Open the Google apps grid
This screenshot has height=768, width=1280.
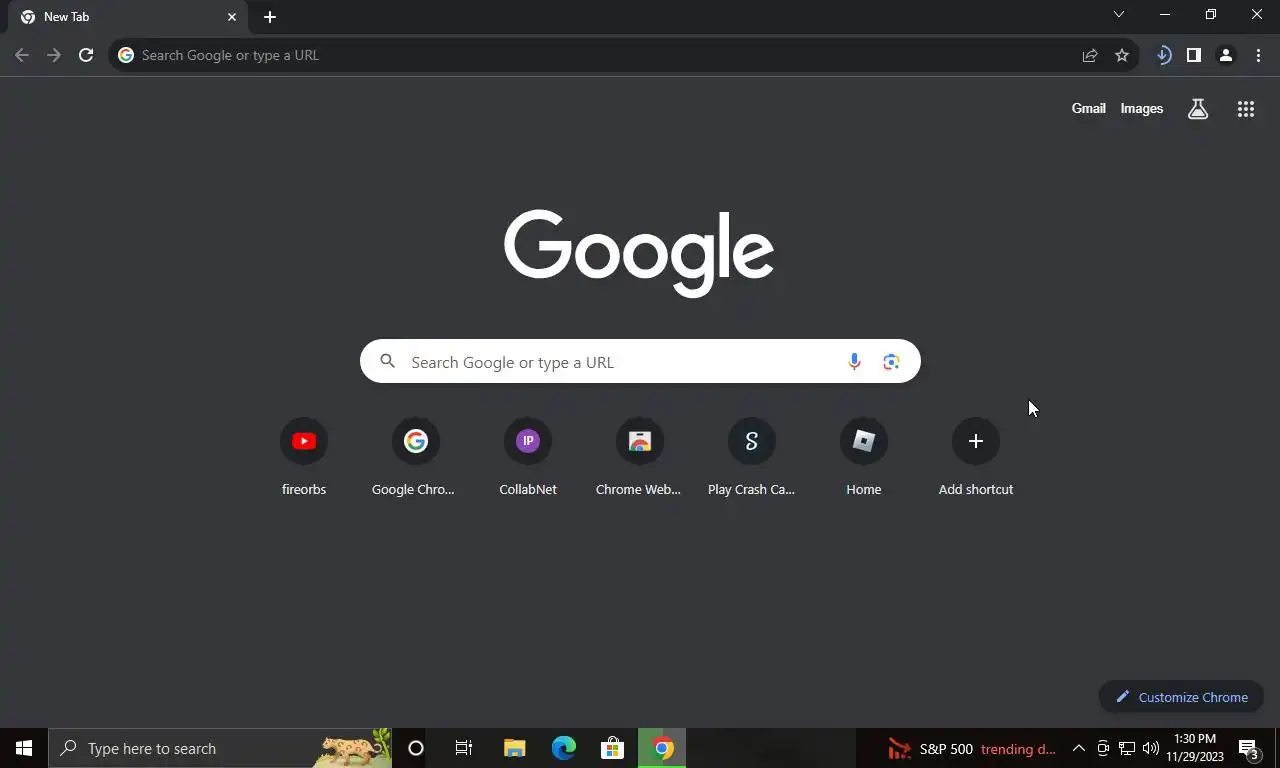1246,109
